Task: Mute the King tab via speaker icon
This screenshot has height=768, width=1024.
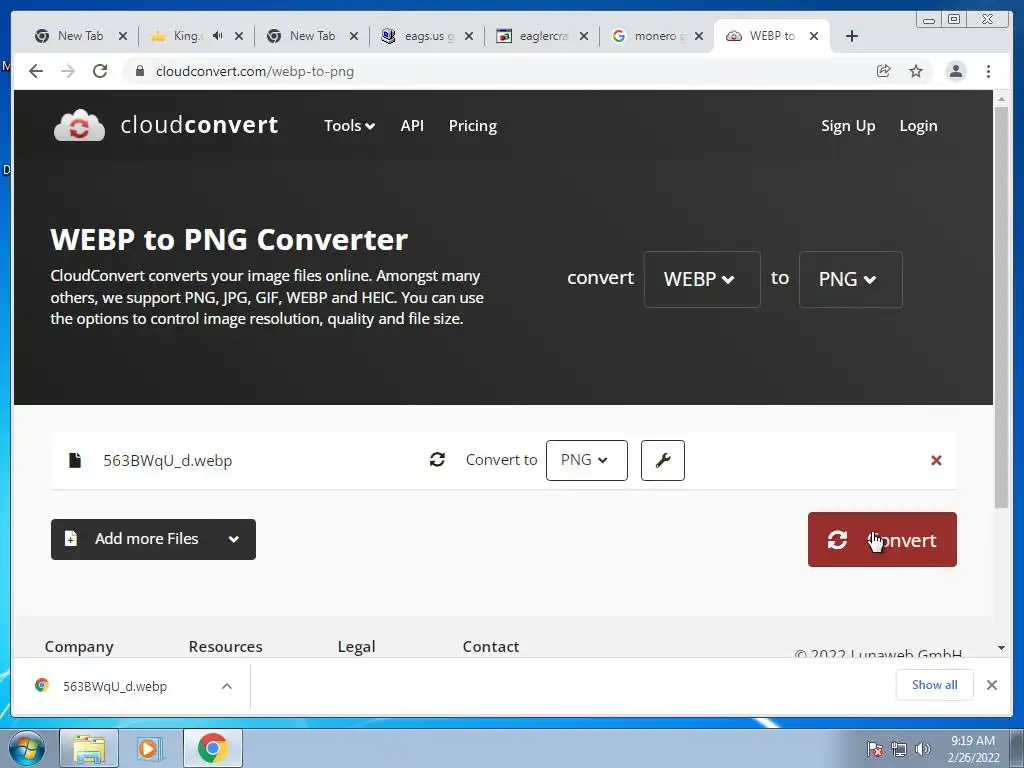Action: pyautogui.click(x=217, y=36)
